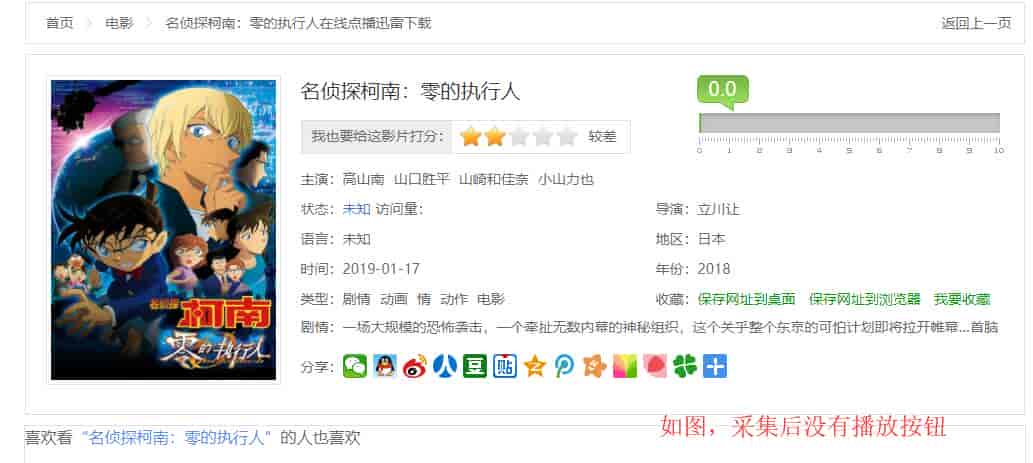Open 电影 breadcrumb link
1033x463 pixels.
pyautogui.click(x=119, y=23)
